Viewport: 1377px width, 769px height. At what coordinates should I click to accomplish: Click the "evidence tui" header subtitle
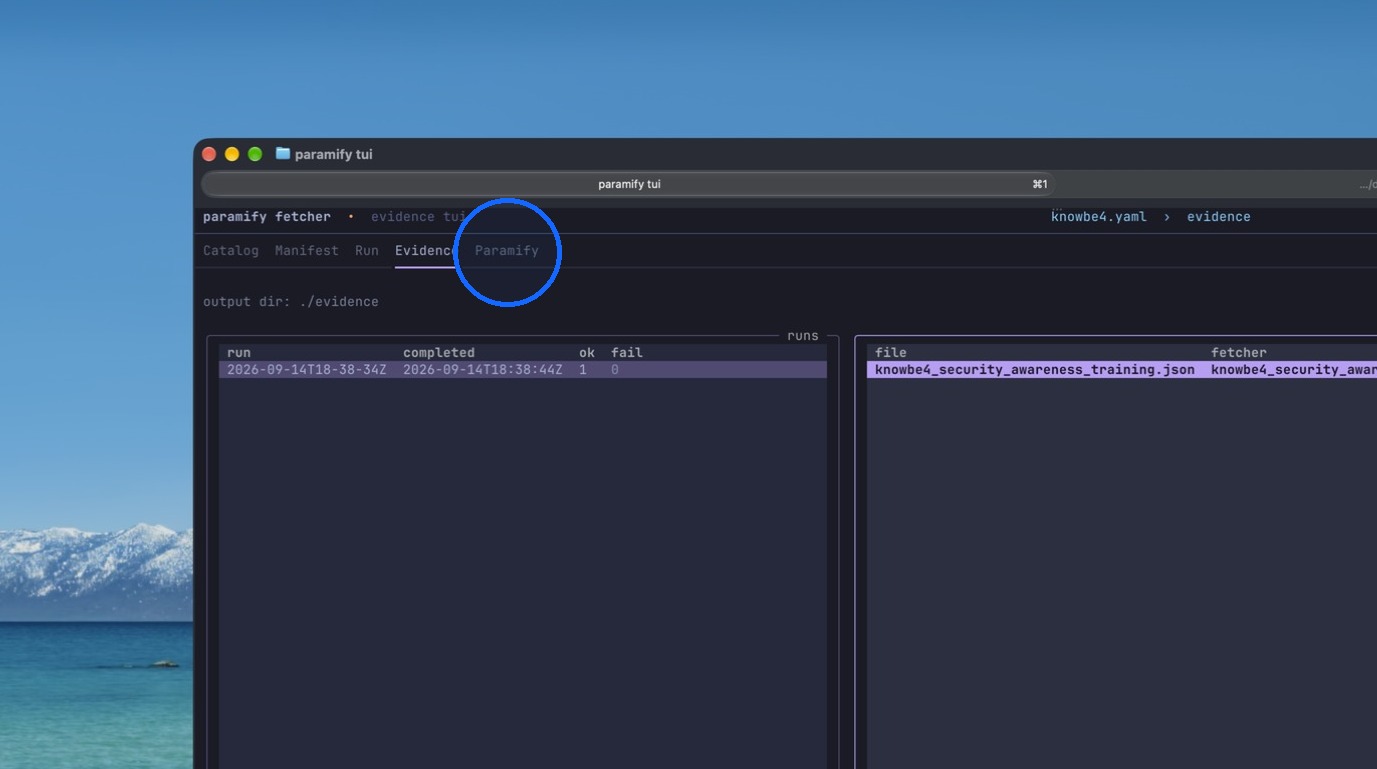click(x=419, y=217)
